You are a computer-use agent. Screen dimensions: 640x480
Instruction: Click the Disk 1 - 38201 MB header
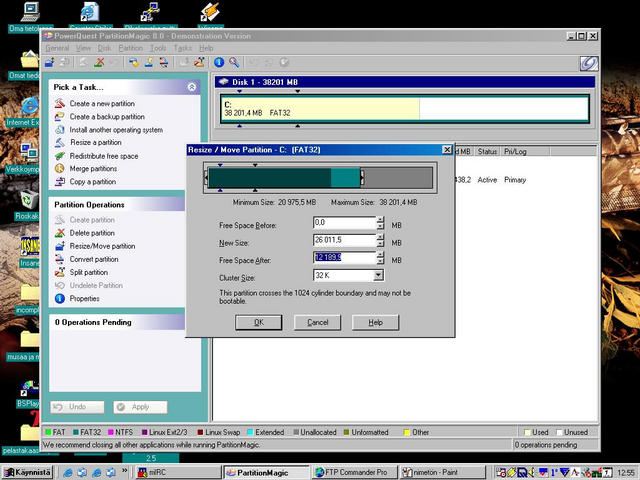click(404, 82)
